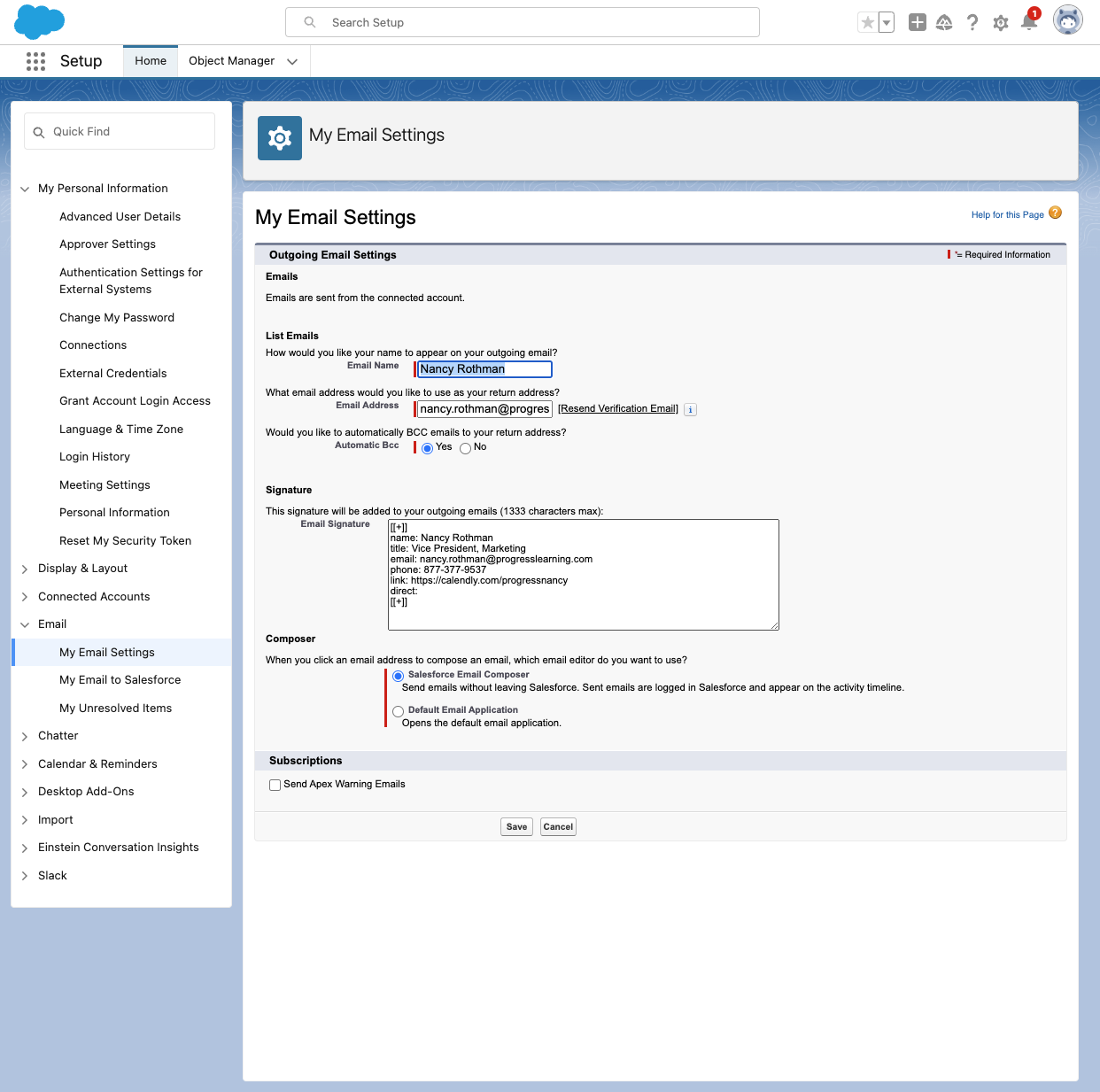Open the notifications bell
The image size is (1100, 1092).
[x=1029, y=21]
